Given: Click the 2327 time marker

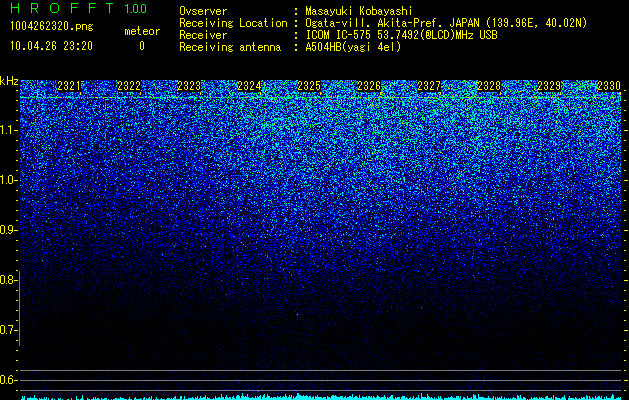Looking at the screenshot, I should pos(429,86).
